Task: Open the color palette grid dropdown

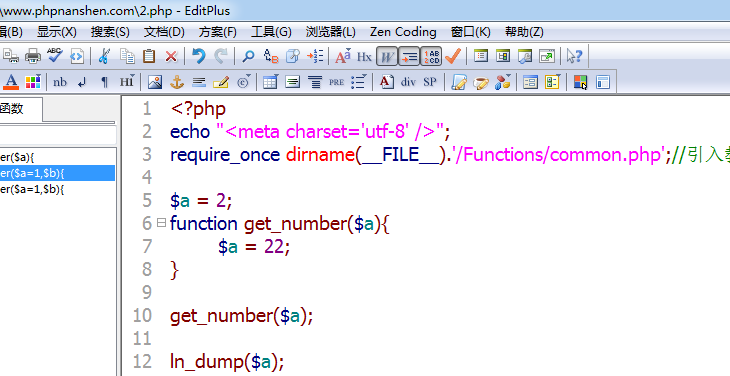Action: coord(33,82)
